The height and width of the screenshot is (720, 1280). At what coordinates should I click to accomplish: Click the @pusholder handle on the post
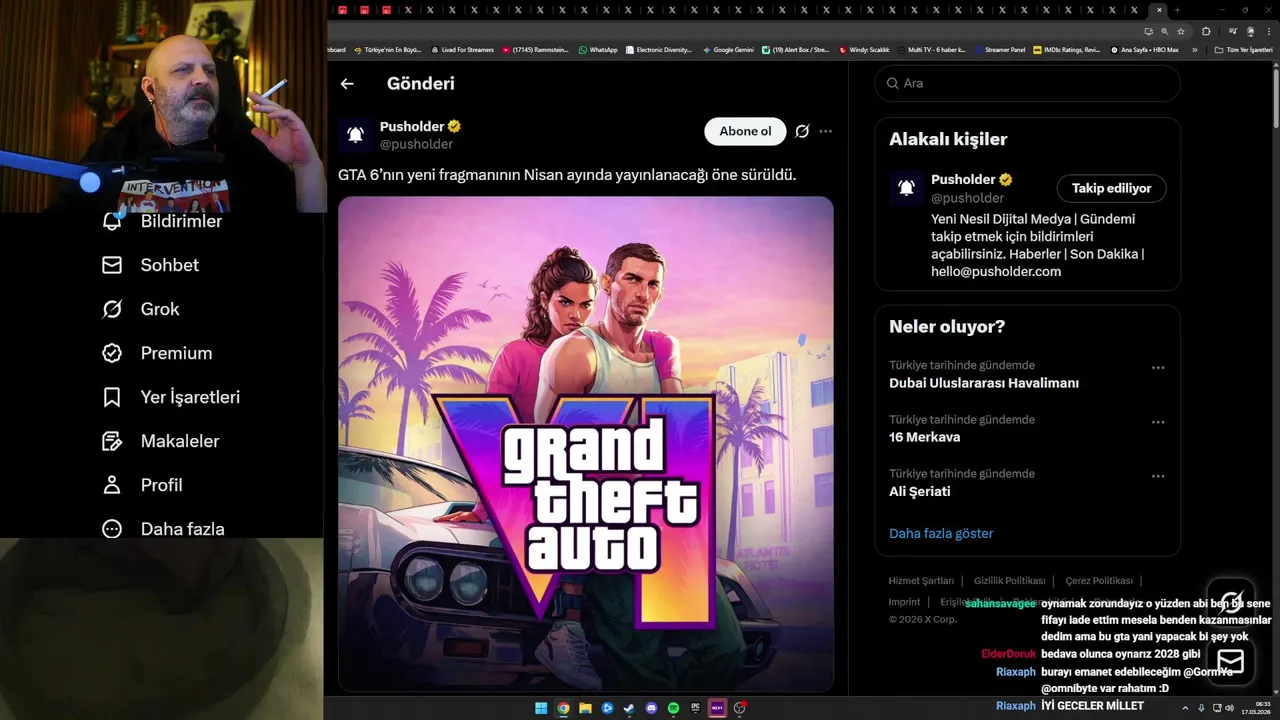(x=416, y=144)
